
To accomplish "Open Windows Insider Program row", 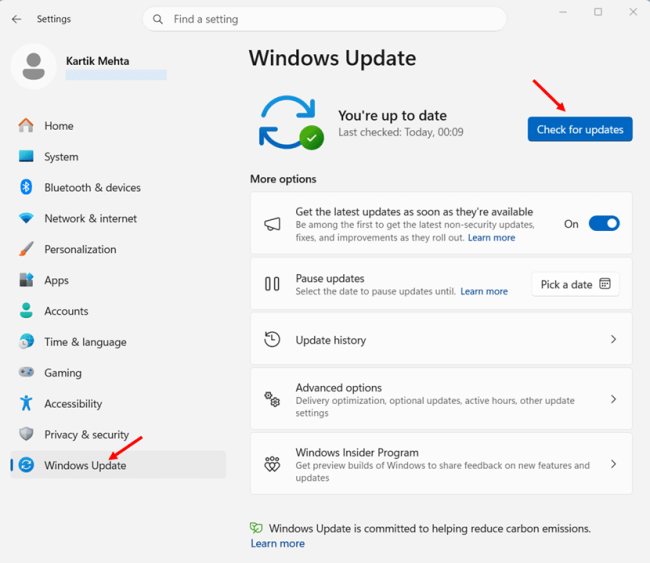I will click(x=441, y=464).
